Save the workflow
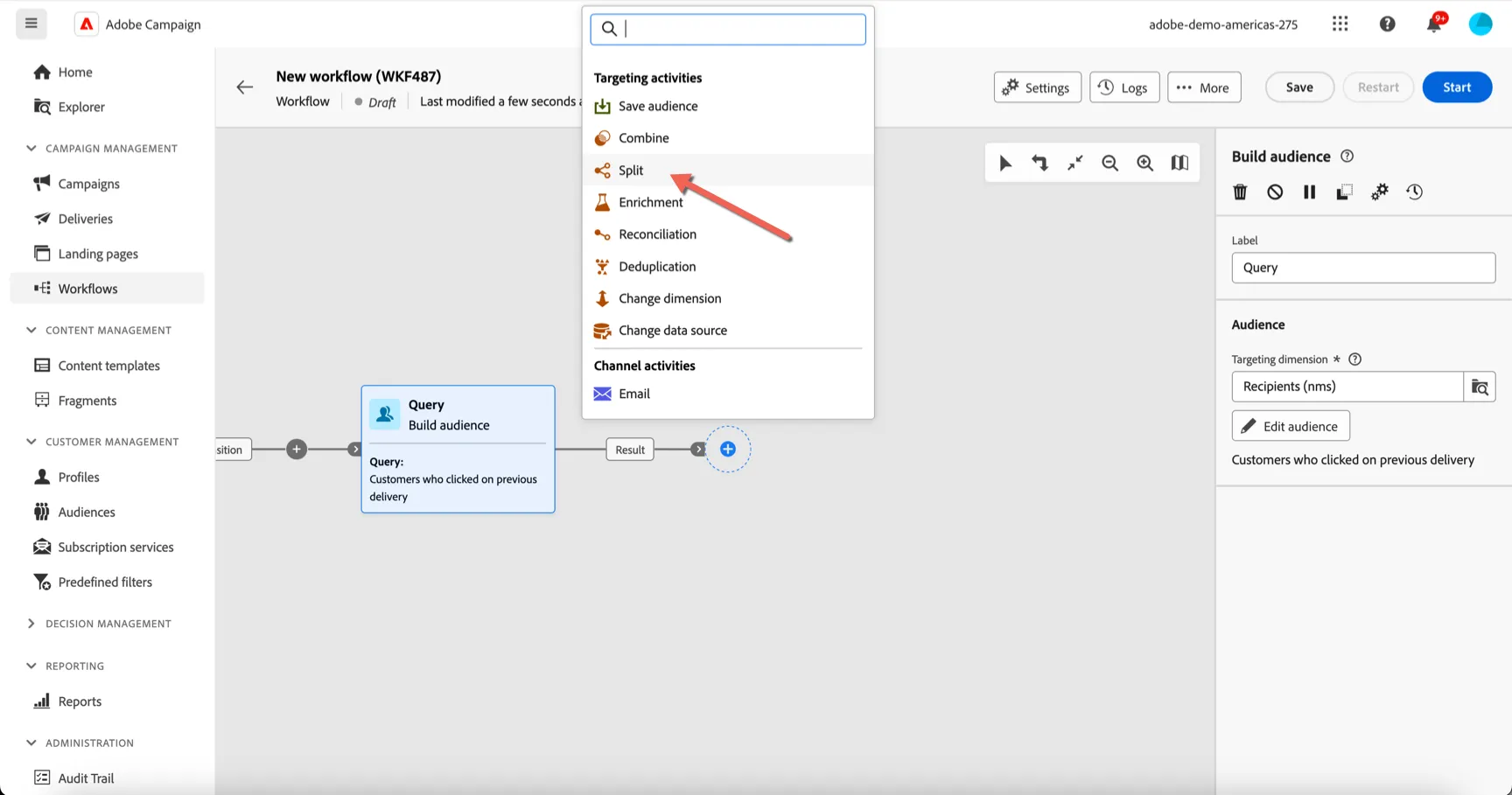 1299,87
